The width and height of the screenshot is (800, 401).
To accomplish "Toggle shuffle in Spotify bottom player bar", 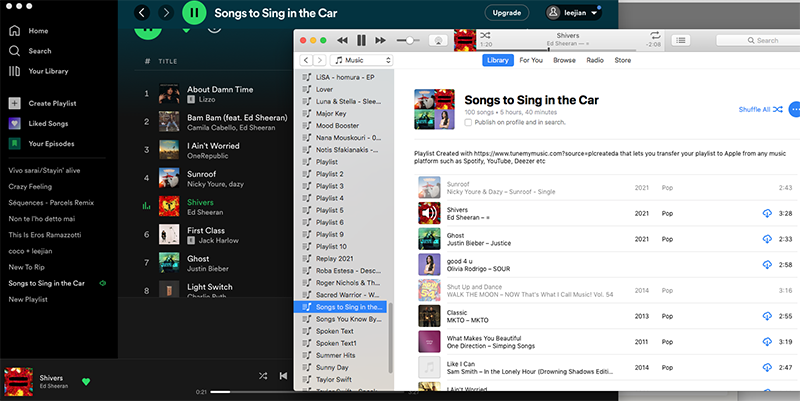I will coord(262,376).
